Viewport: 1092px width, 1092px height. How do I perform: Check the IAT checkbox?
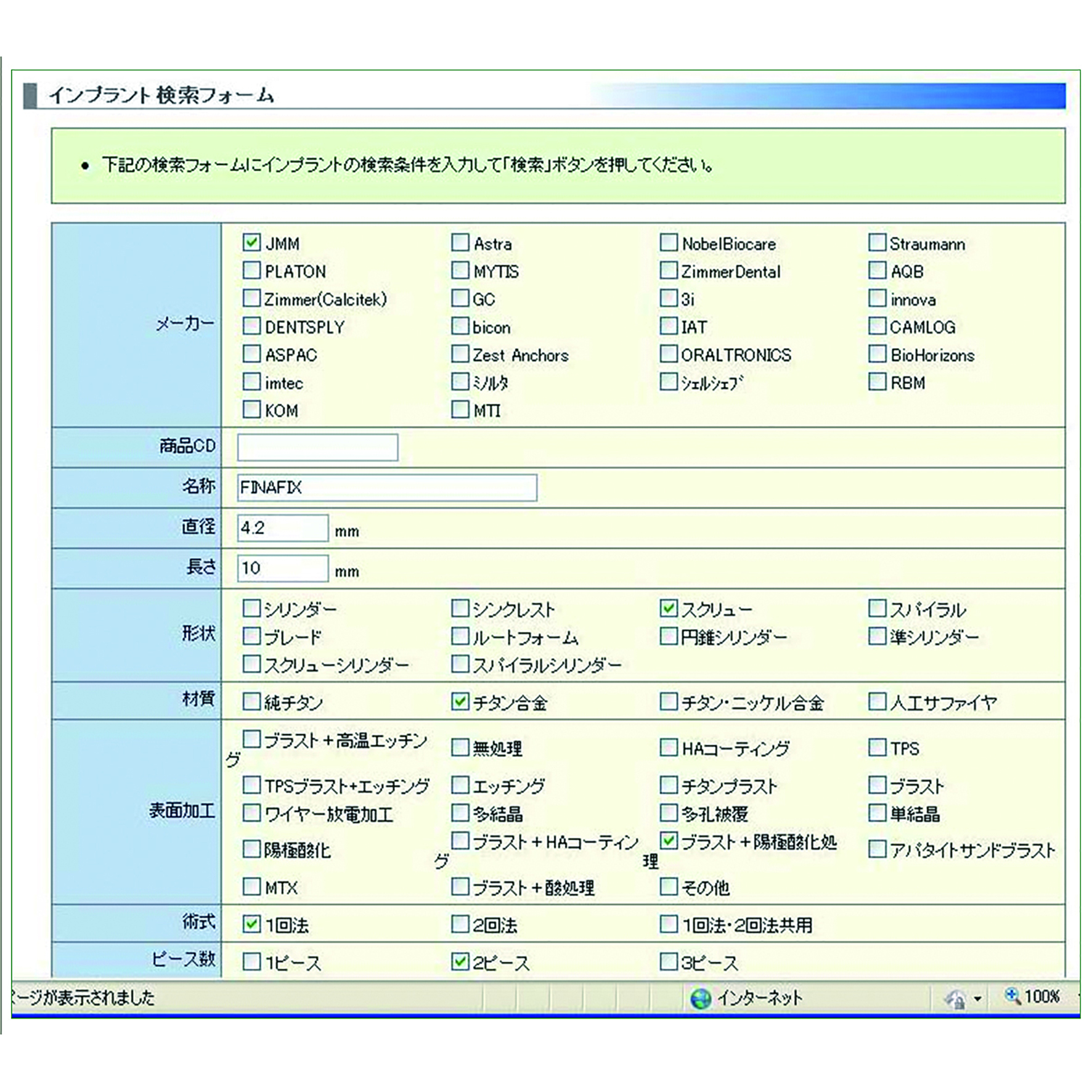point(669,326)
